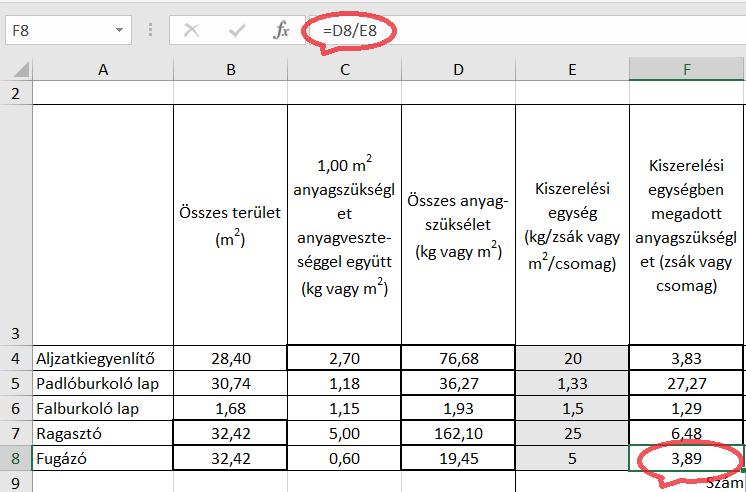Select the 'Falburkoló lap' cell
Viewport: 746px width, 492px height.
tap(103, 408)
